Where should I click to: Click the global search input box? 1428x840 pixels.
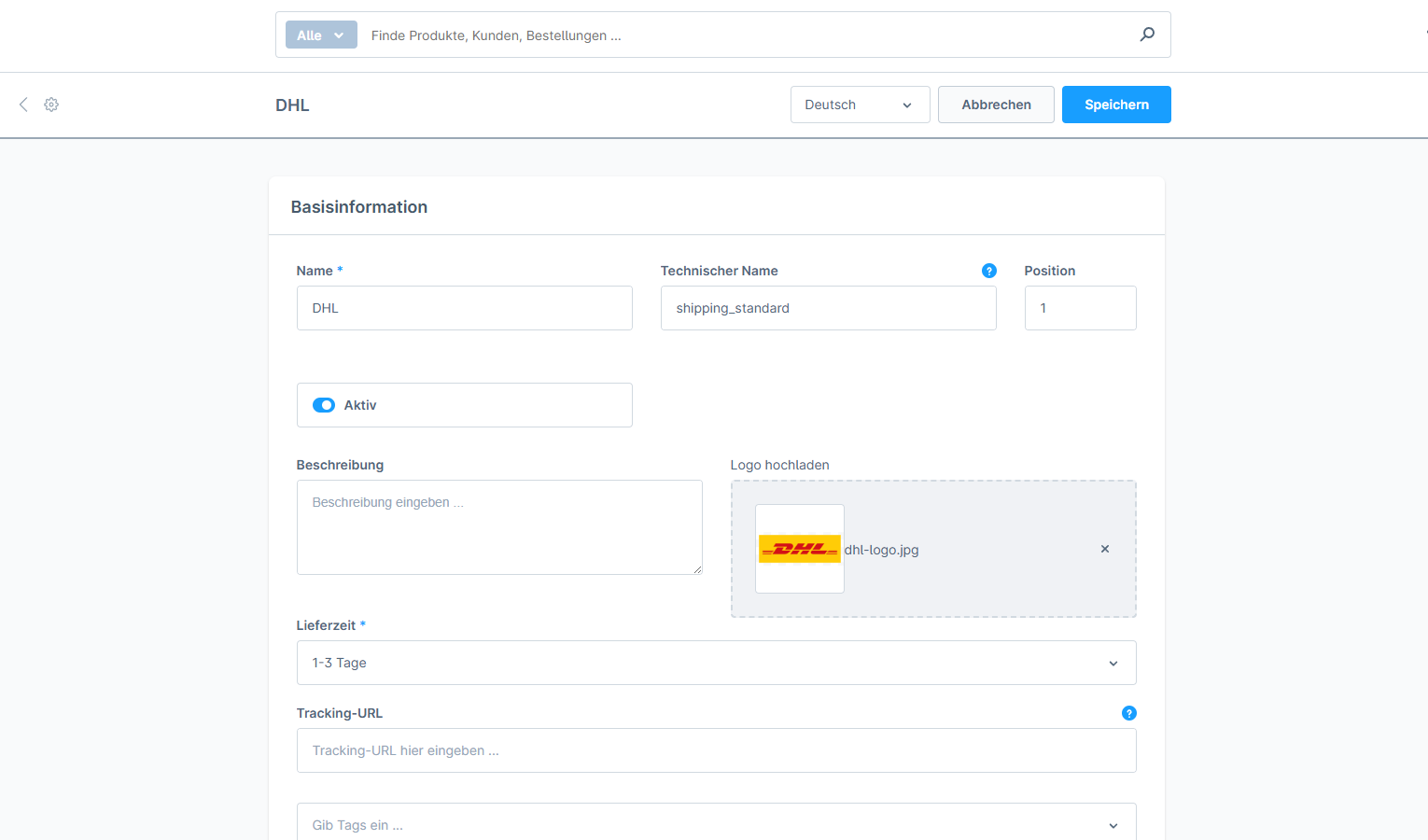(747, 35)
